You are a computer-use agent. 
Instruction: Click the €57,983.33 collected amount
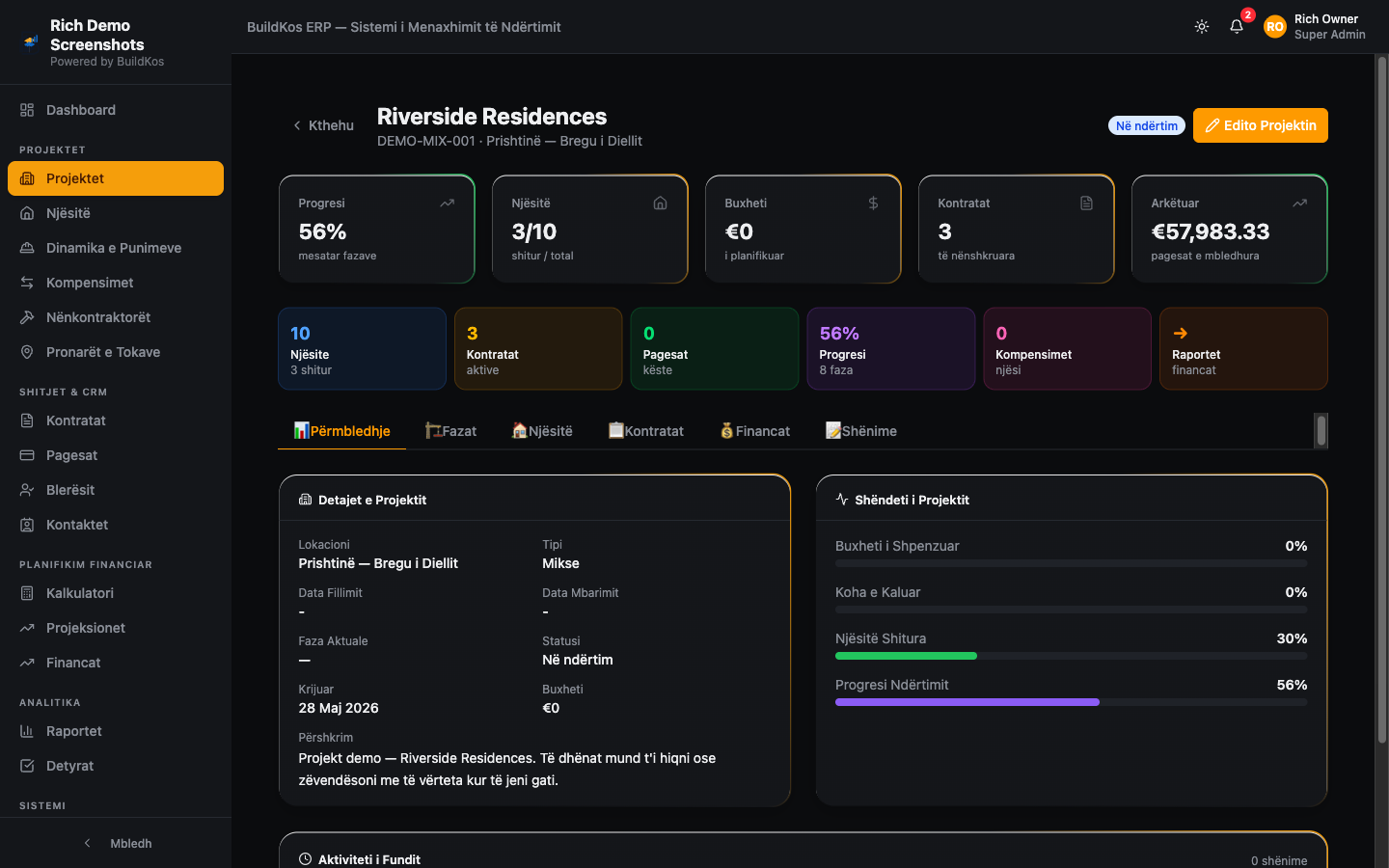click(1211, 231)
